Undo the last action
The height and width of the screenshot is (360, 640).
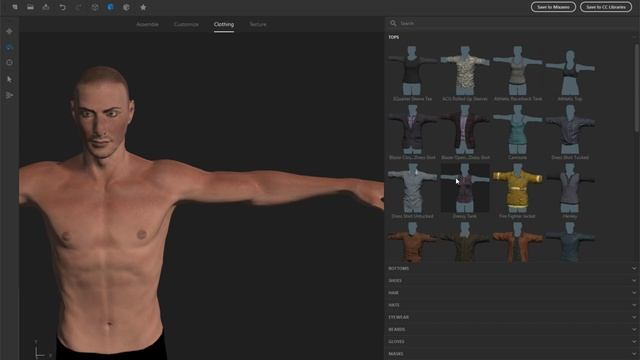click(62, 7)
